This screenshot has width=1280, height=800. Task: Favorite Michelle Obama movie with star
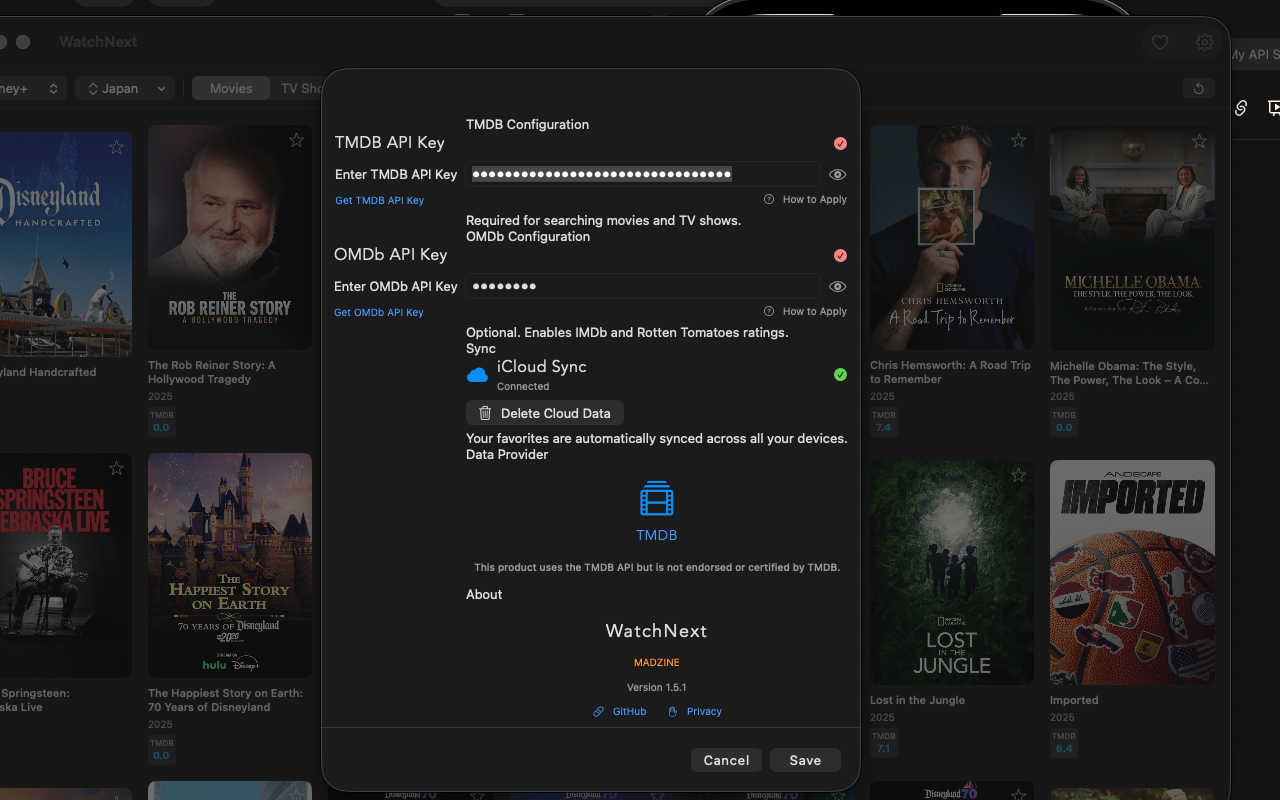(x=1199, y=140)
